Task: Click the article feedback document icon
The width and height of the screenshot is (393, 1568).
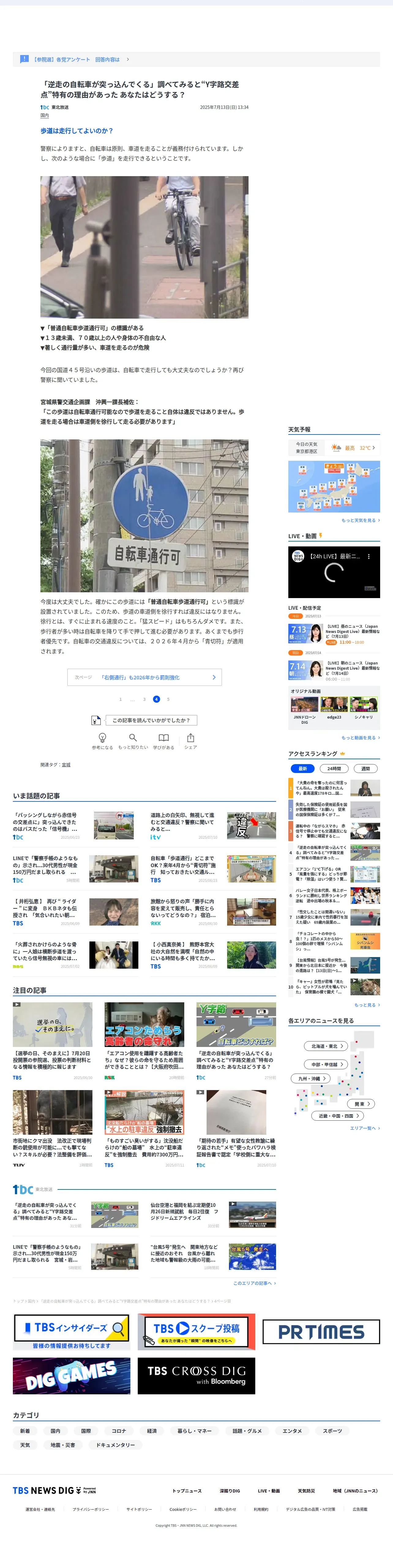Action: (x=96, y=720)
